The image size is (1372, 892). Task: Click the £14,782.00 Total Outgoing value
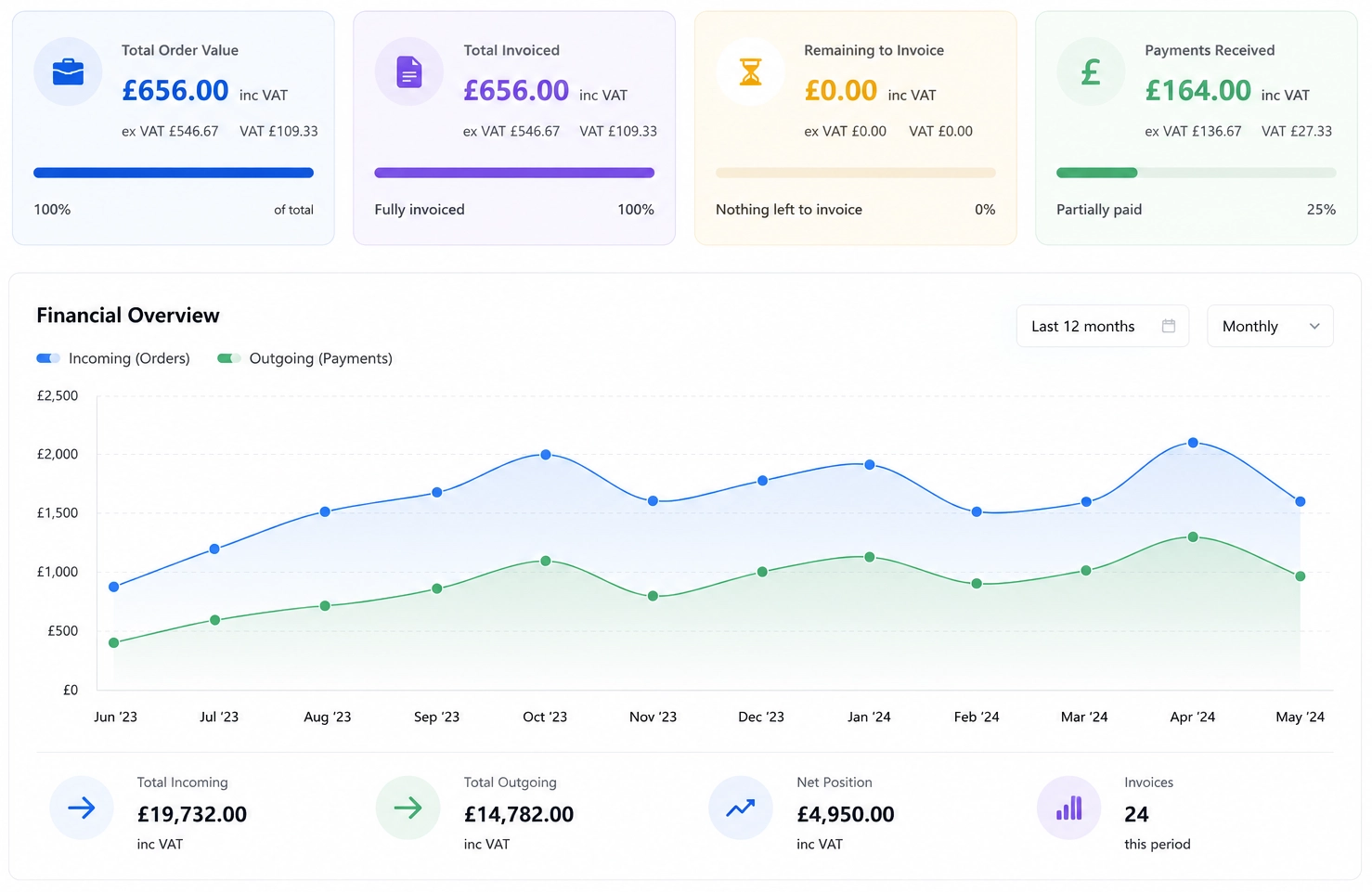click(519, 814)
